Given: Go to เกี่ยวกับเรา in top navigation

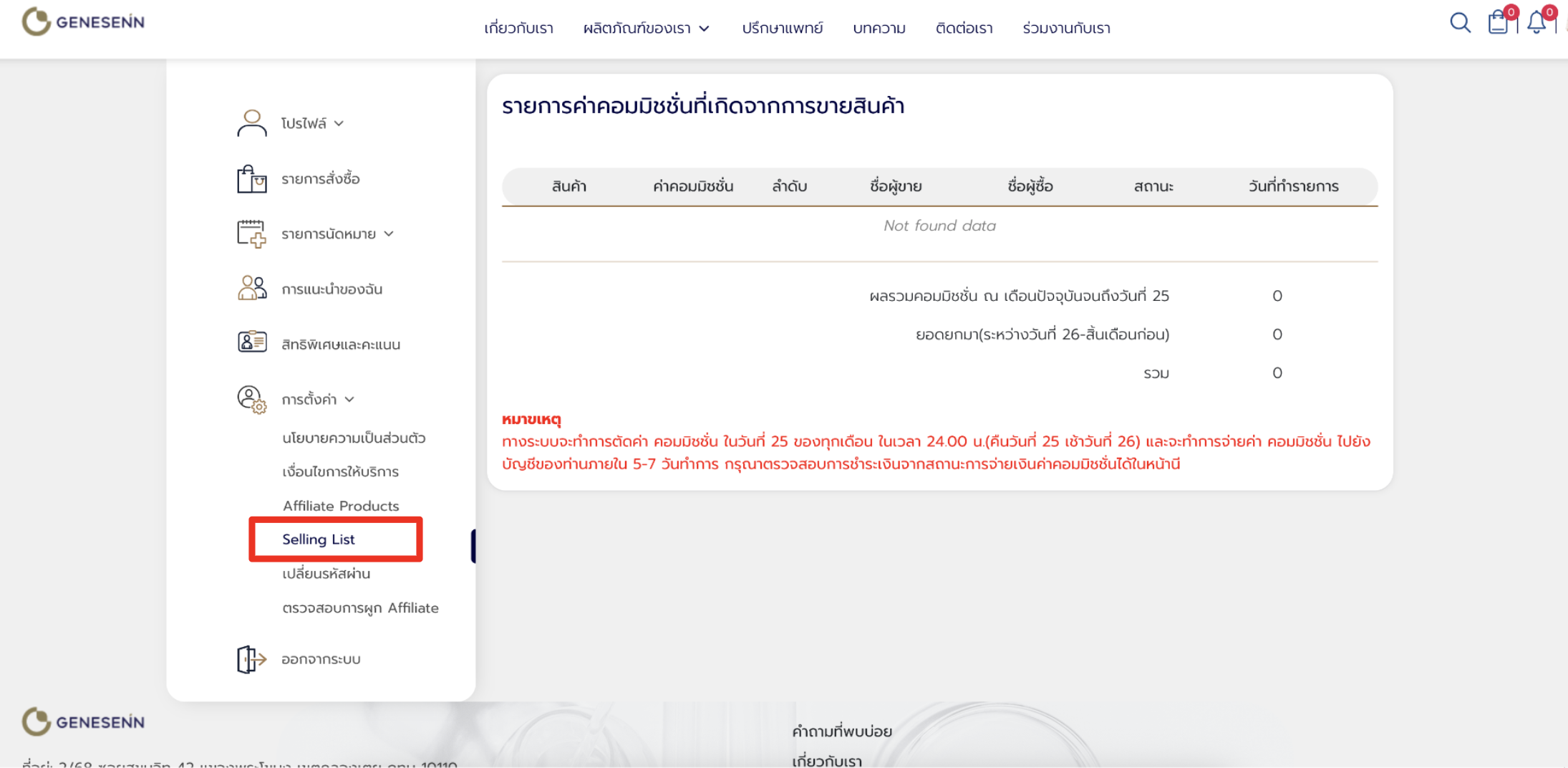Looking at the screenshot, I should click(518, 29).
